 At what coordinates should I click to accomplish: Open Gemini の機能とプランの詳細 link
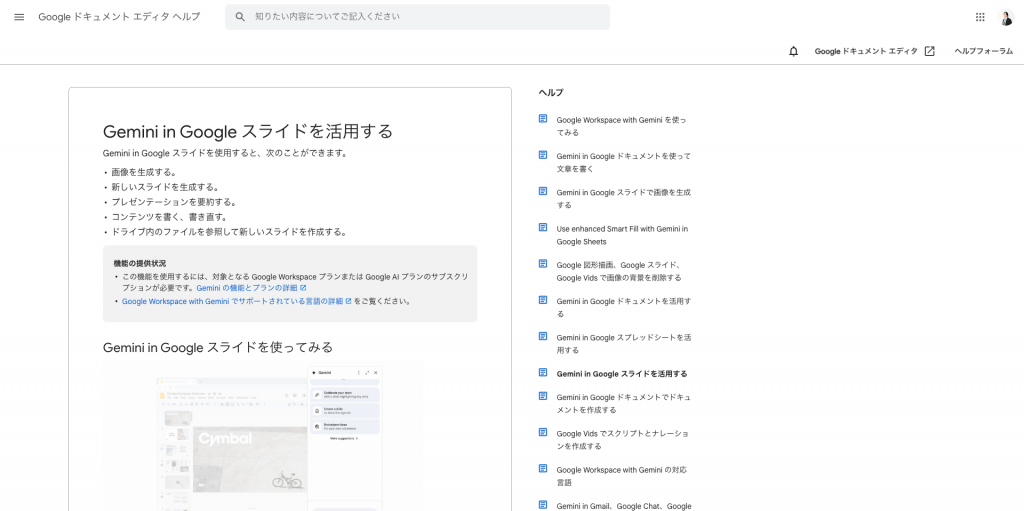point(251,288)
